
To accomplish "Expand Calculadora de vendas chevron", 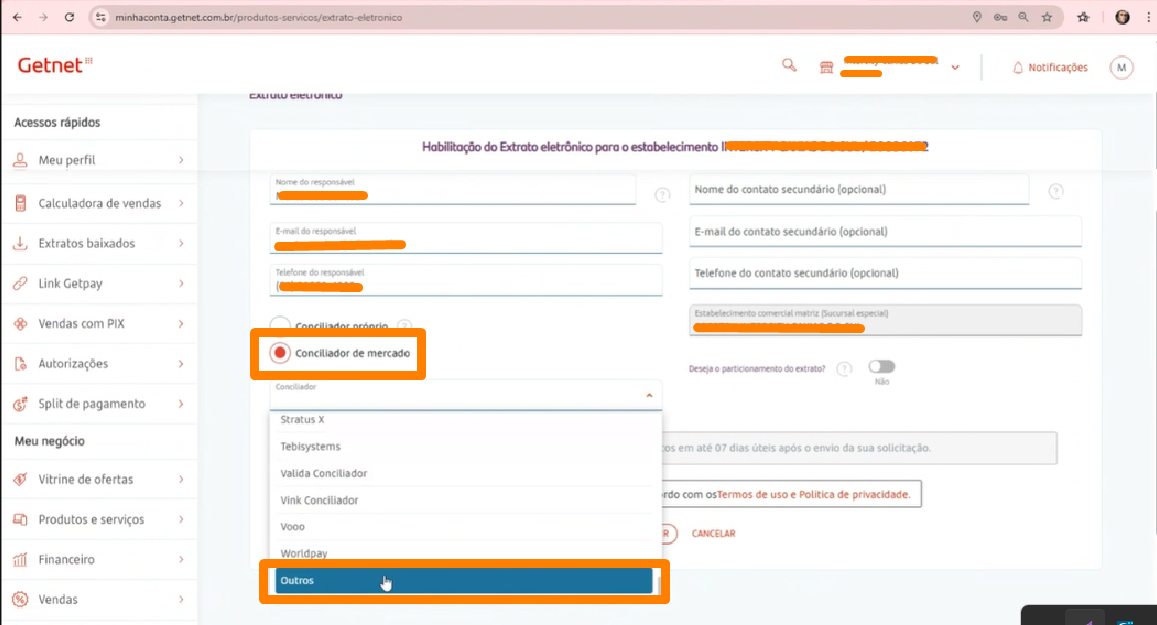I will 181,203.
